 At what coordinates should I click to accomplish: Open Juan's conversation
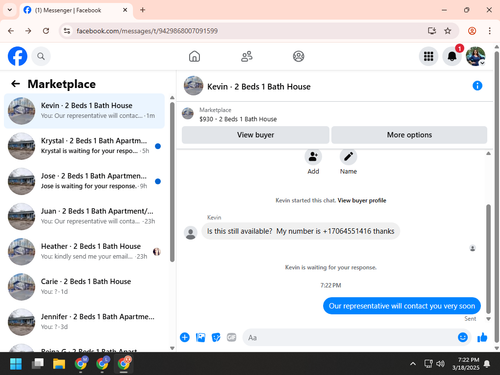click(x=84, y=216)
